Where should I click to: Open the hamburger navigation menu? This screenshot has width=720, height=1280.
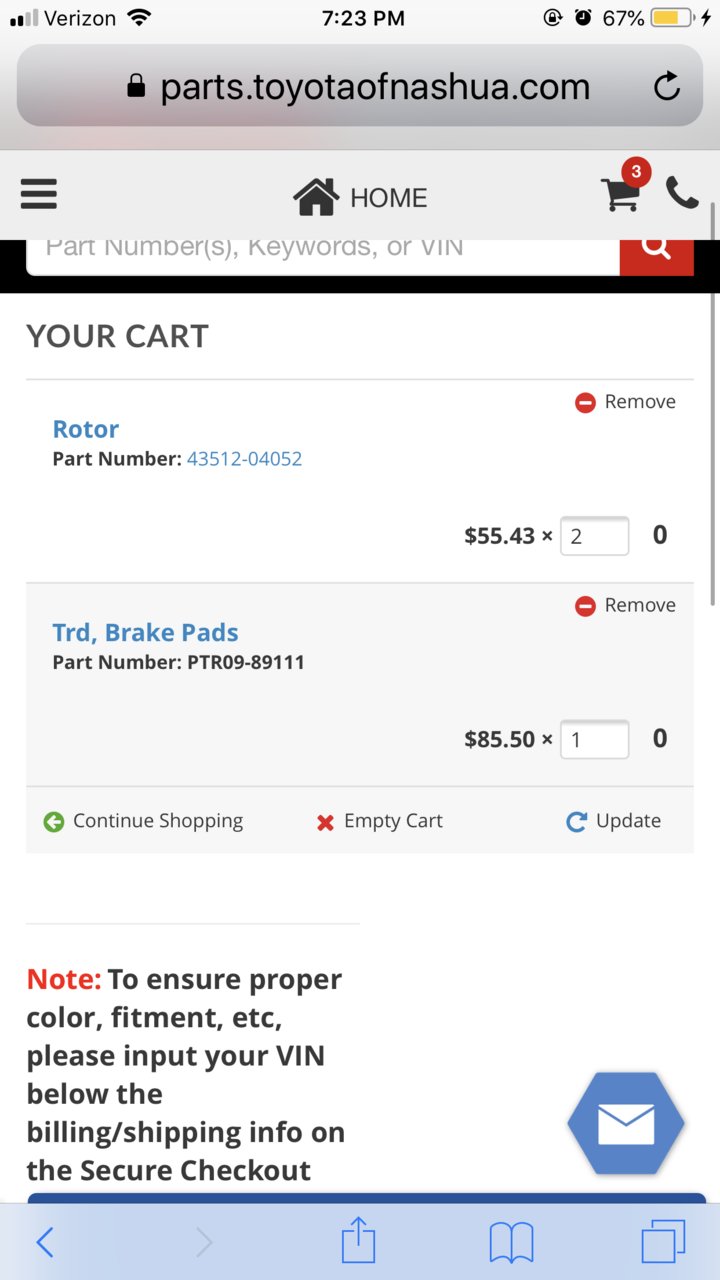[x=39, y=194]
